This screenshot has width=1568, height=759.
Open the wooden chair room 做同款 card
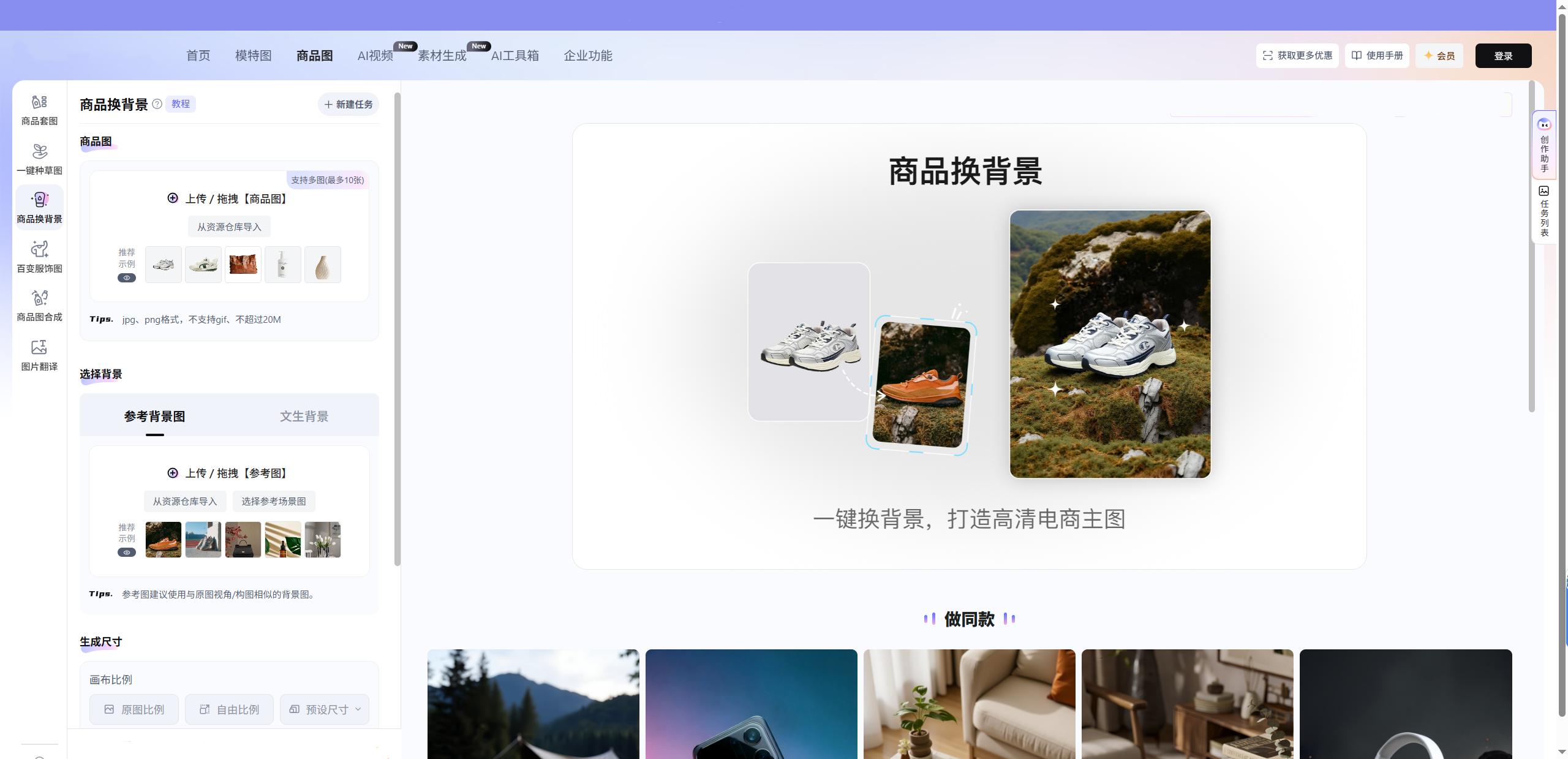[1187, 704]
